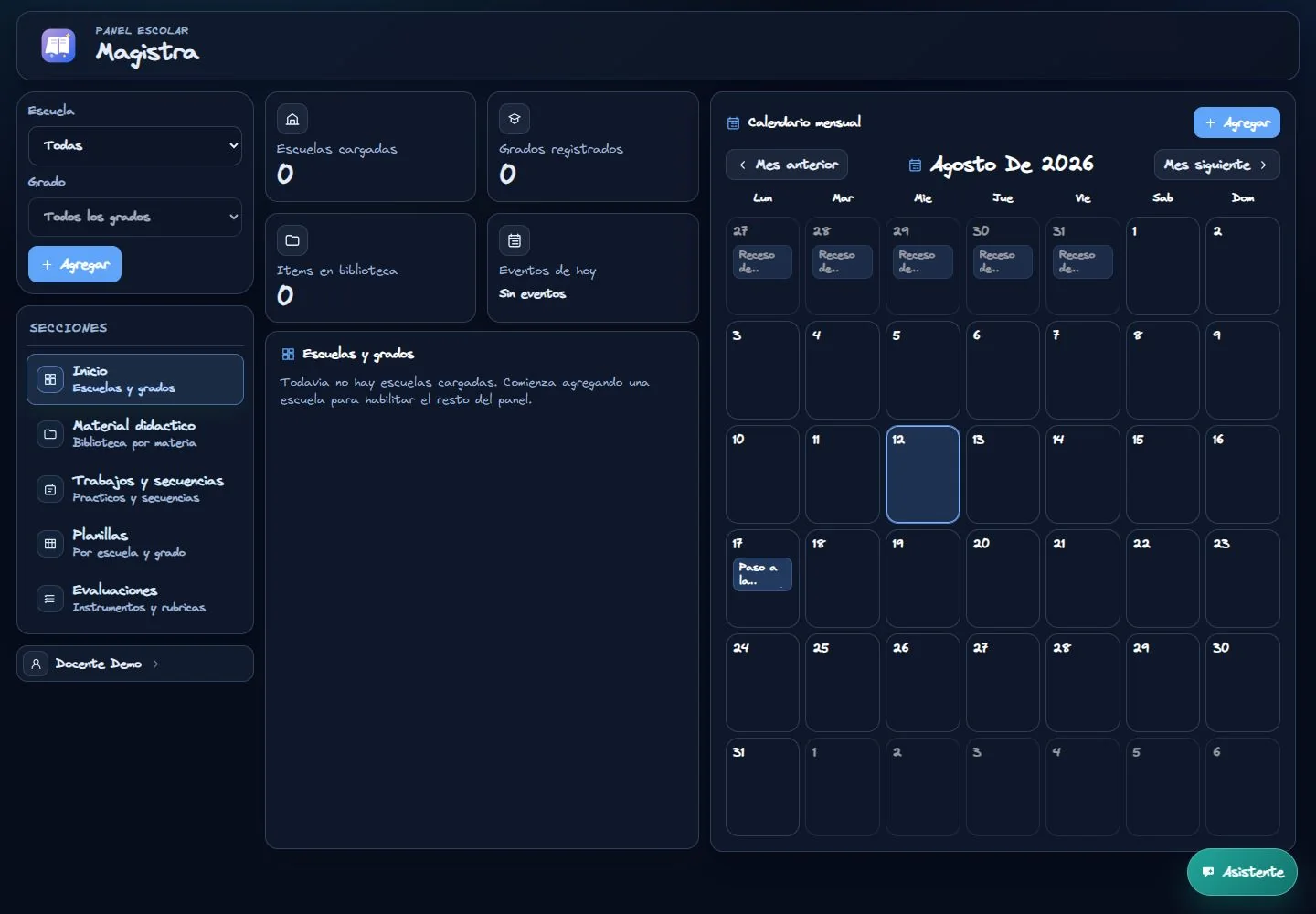
Task: Click the Magistra book logo icon
Action: pos(58,46)
